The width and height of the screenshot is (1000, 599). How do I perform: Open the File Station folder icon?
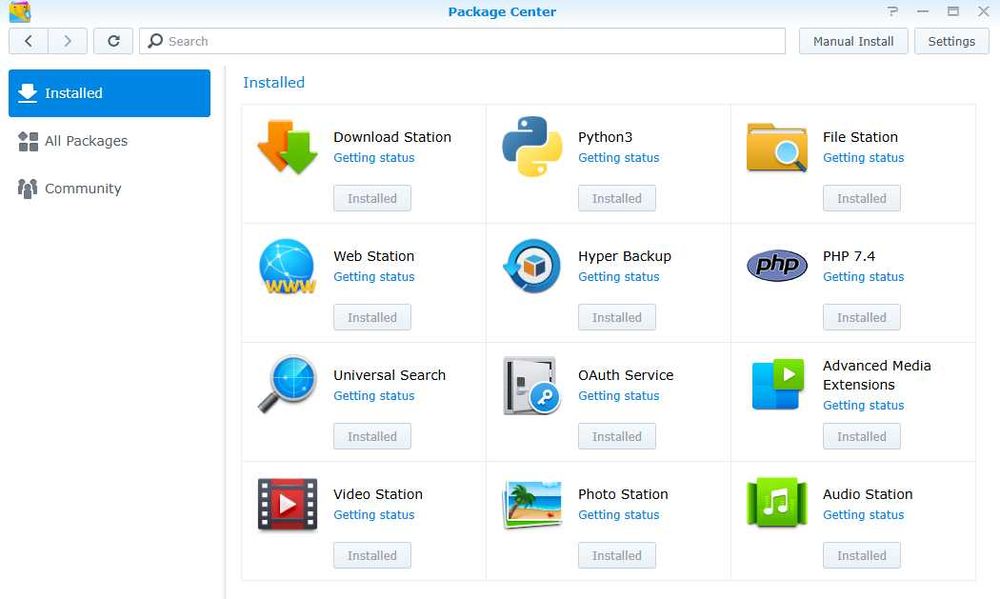pos(777,147)
